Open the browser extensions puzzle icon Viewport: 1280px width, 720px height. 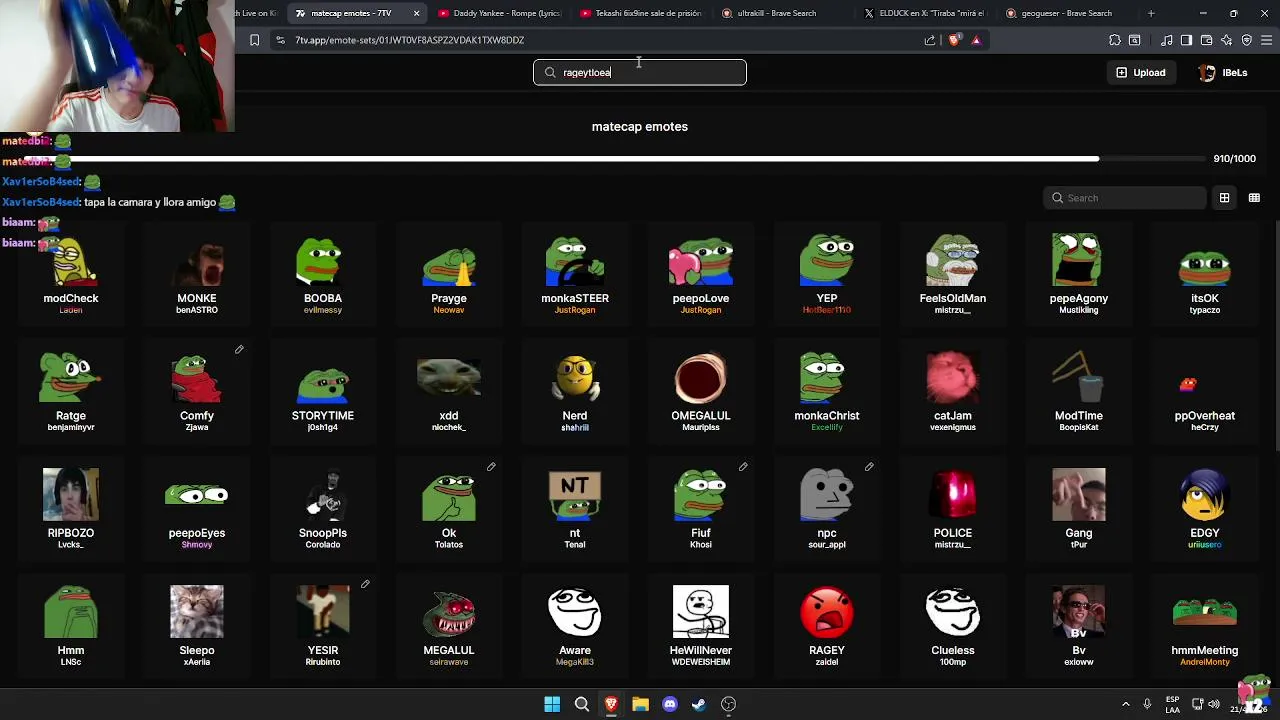pyautogui.click(x=1115, y=40)
